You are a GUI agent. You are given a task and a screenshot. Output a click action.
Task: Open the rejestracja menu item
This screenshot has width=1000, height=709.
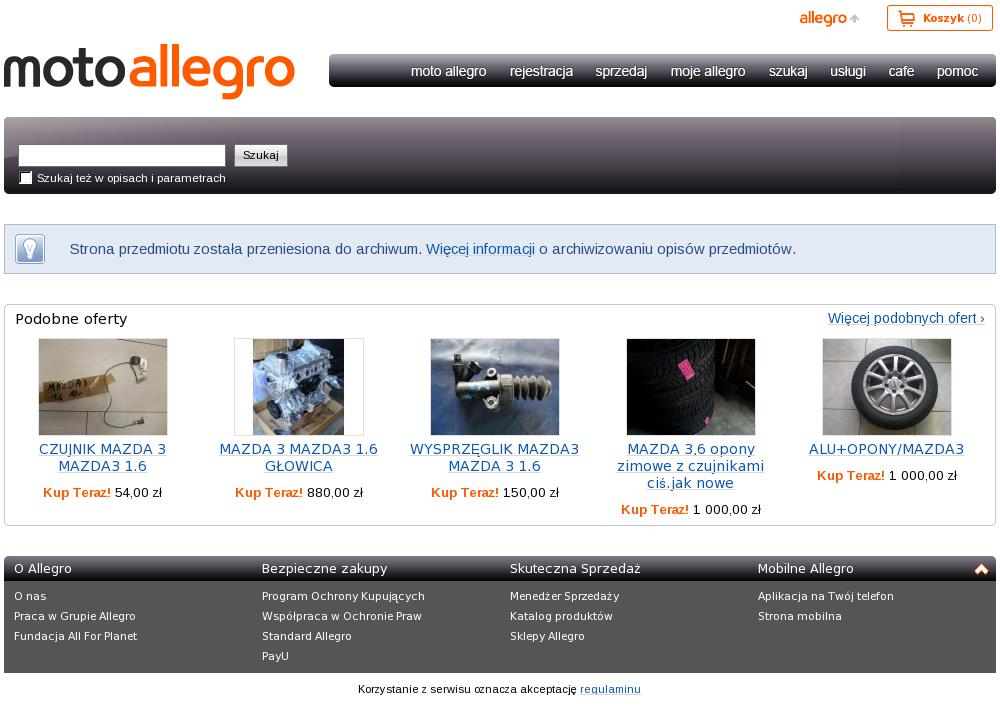click(x=541, y=71)
